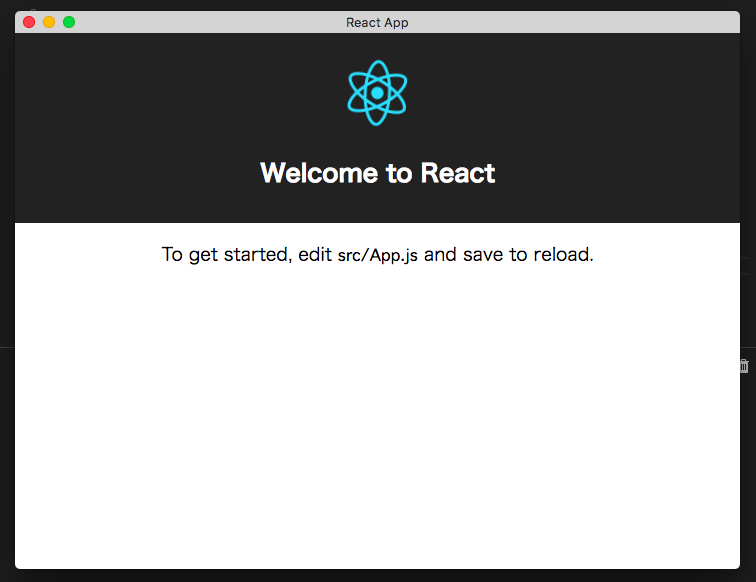Click the "Welcome to React" heading
The height and width of the screenshot is (582, 756).
(x=378, y=173)
